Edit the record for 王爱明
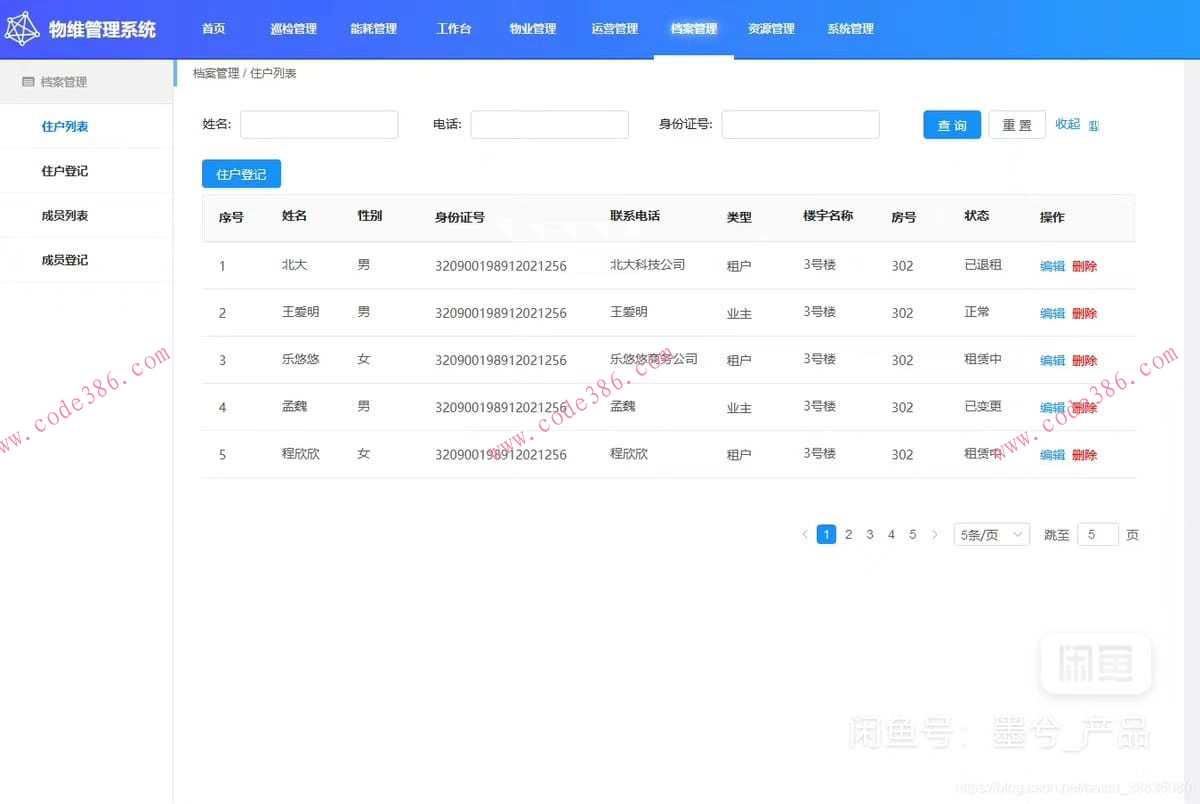 coord(1051,313)
